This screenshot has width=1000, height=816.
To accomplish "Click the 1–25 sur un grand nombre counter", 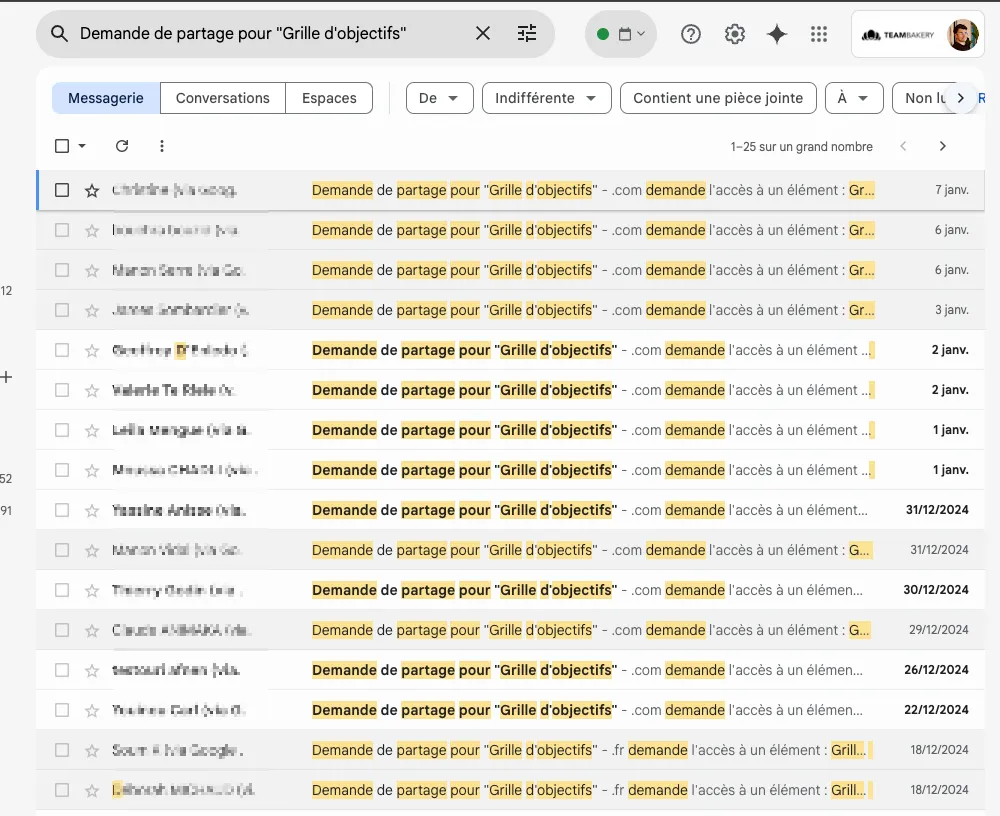I will [x=801, y=147].
